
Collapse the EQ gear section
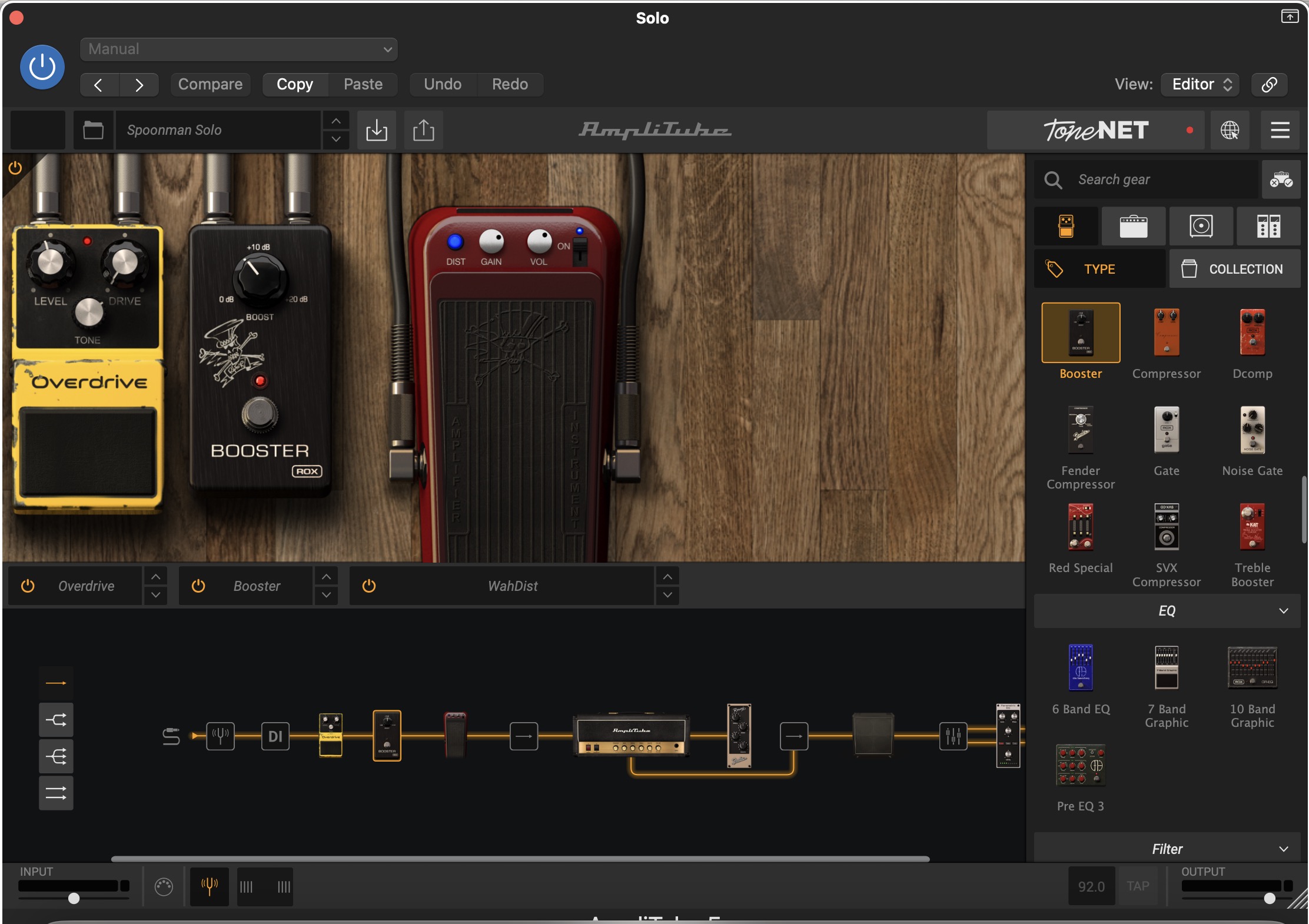1167,610
